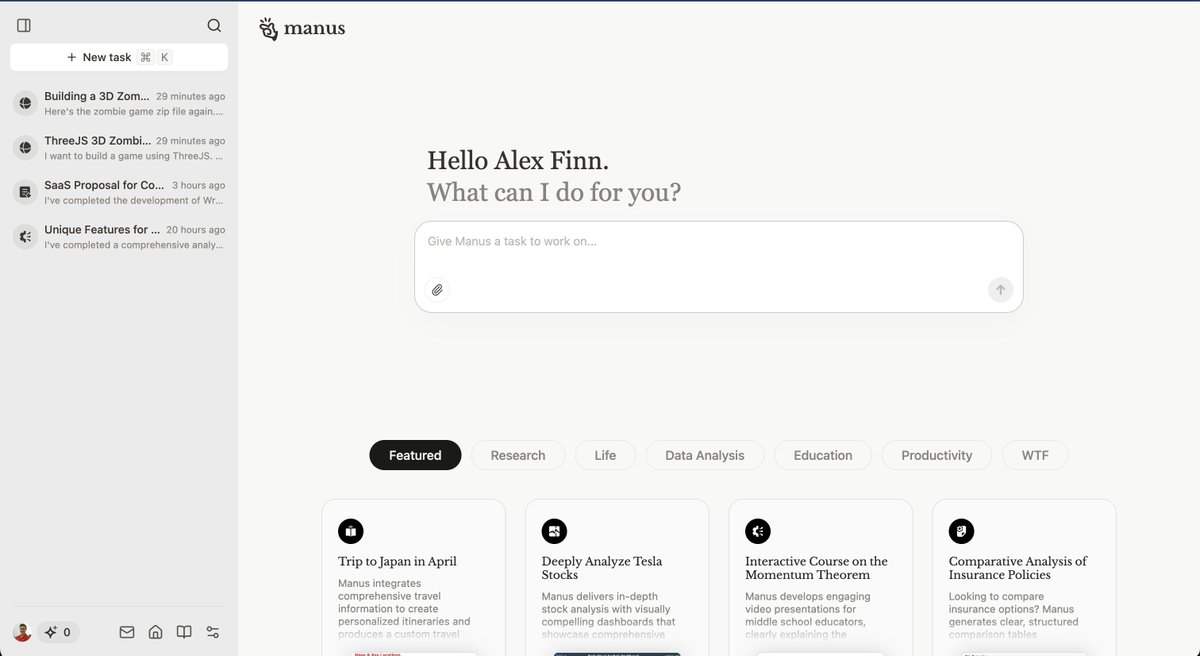
Task: Open the SaaS Proposal for Co... task
Action: (119, 192)
